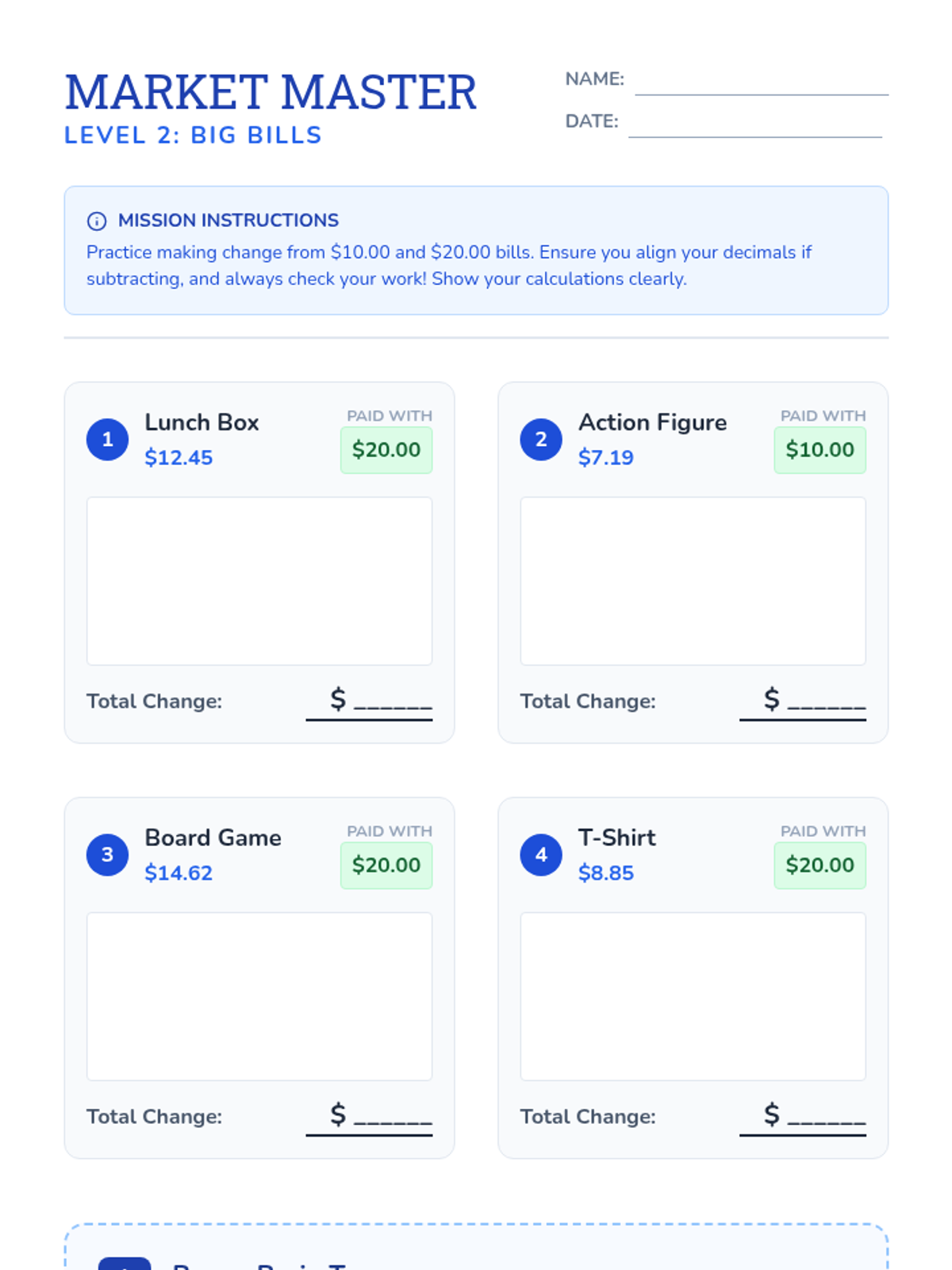Click the Action Figure $10.00 paid badge
952x1270 pixels.
click(x=820, y=450)
